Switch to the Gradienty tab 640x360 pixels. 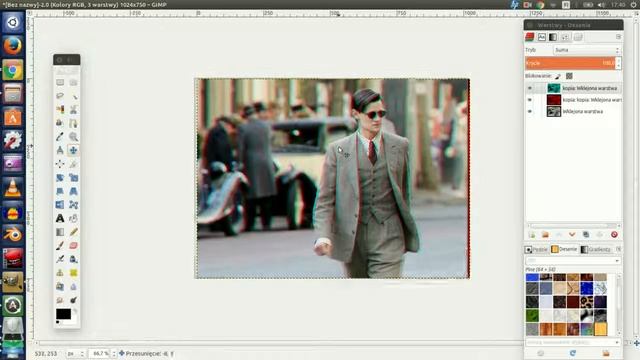tap(596, 249)
